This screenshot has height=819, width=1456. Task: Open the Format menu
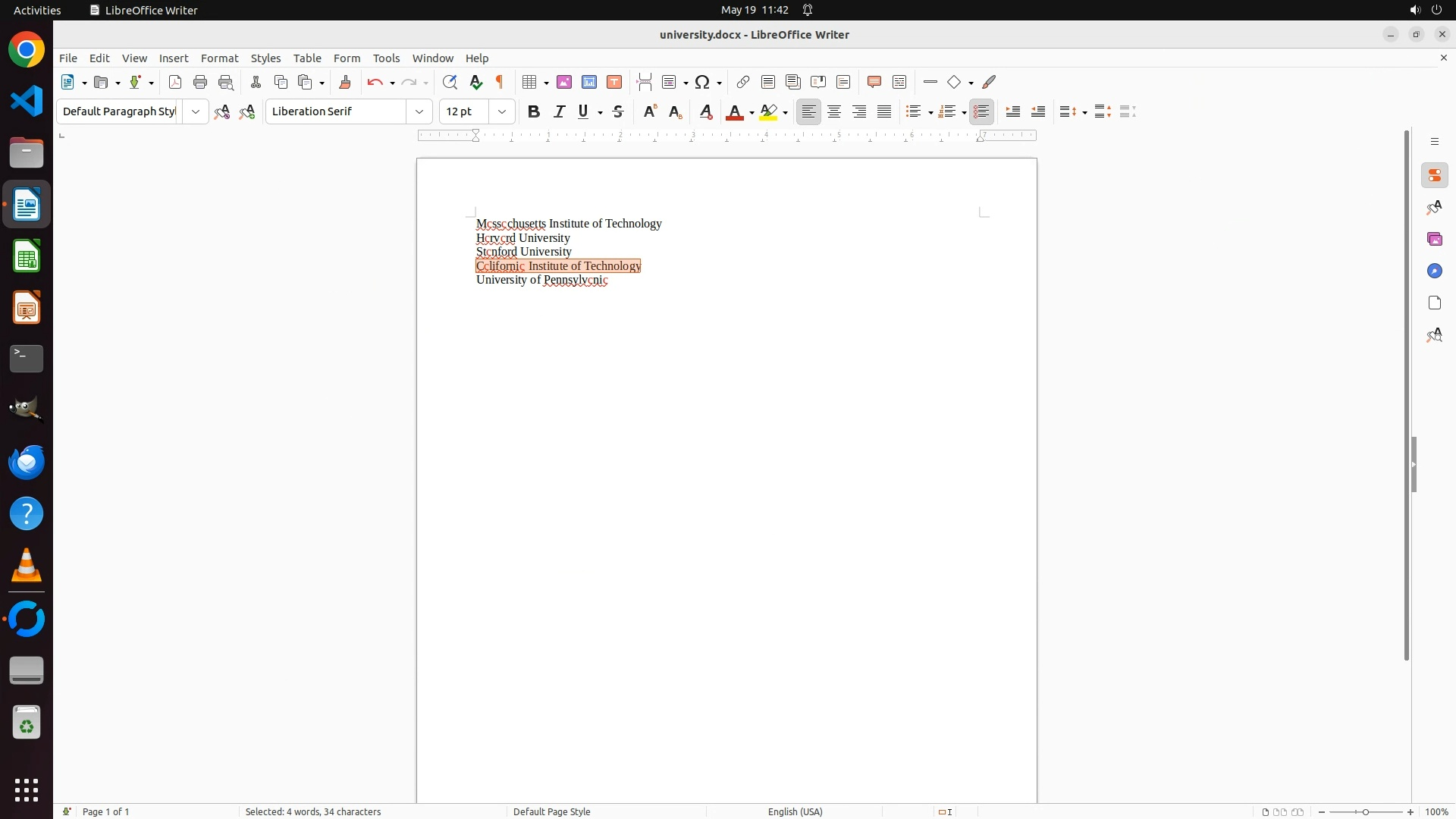click(219, 58)
